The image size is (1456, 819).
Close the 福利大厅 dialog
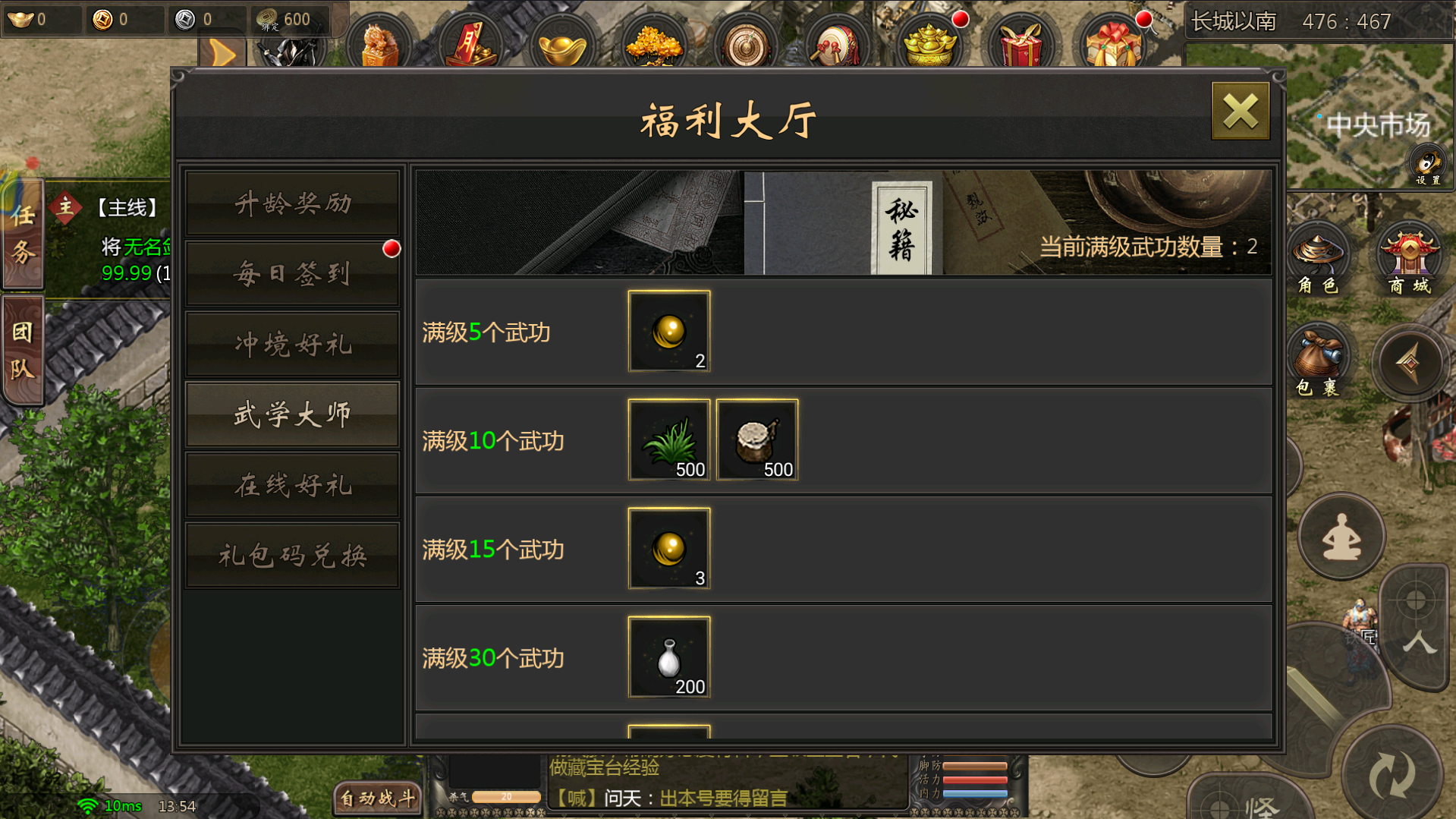[x=1241, y=111]
